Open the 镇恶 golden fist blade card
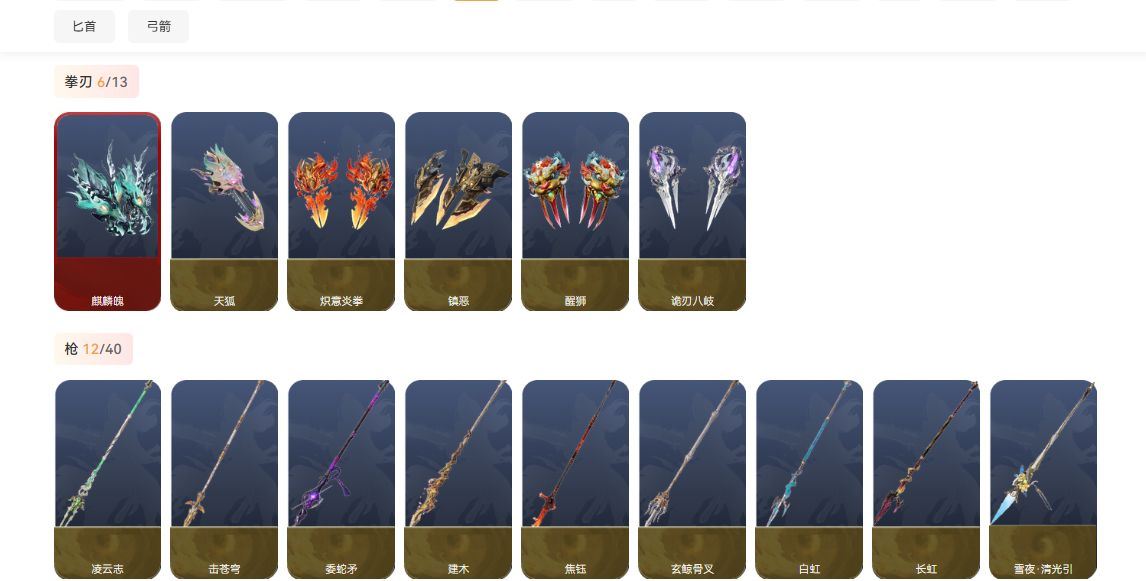 click(458, 211)
